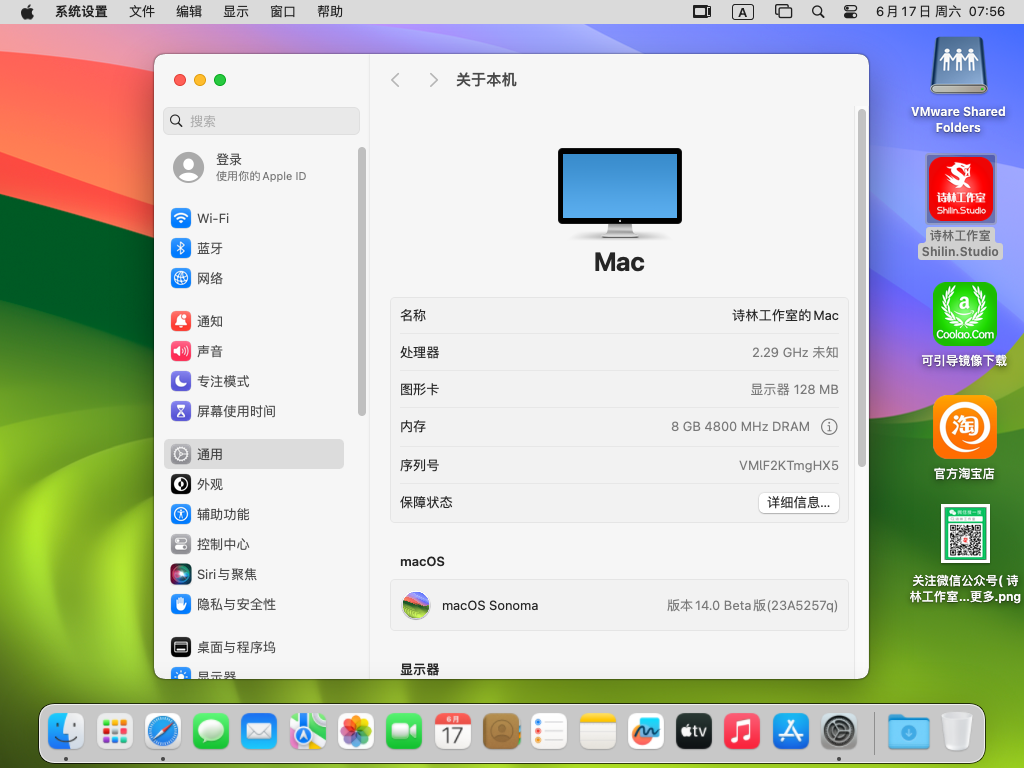1024x768 pixels.
Task: Open the 编辑 (Edit) menu
Action: (x=188, y=12)
